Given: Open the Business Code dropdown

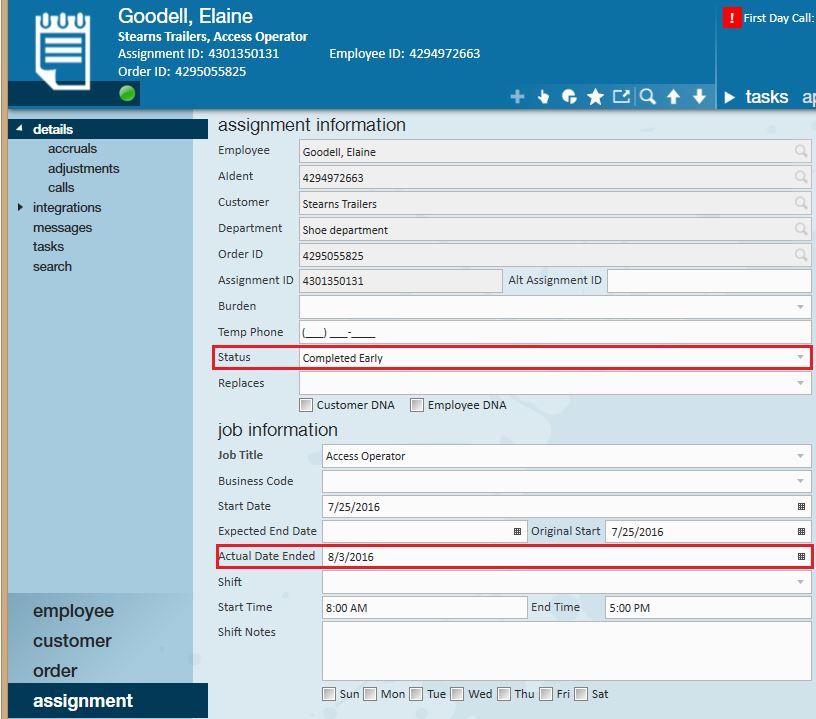Looking at the screenshot, I should (x=800, y=481).
